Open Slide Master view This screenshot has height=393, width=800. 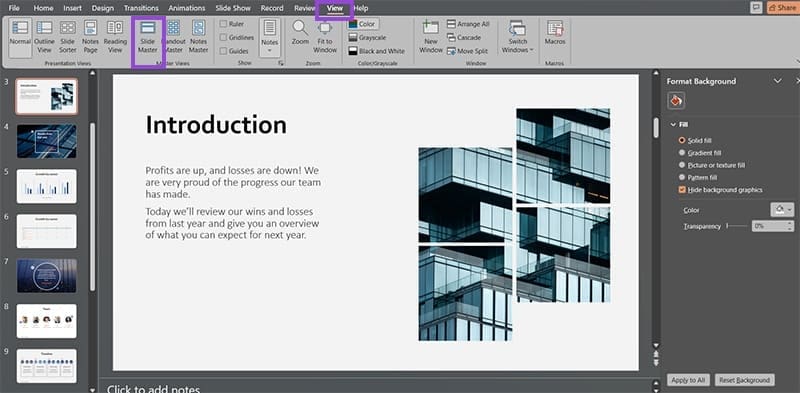click(148, 37)
